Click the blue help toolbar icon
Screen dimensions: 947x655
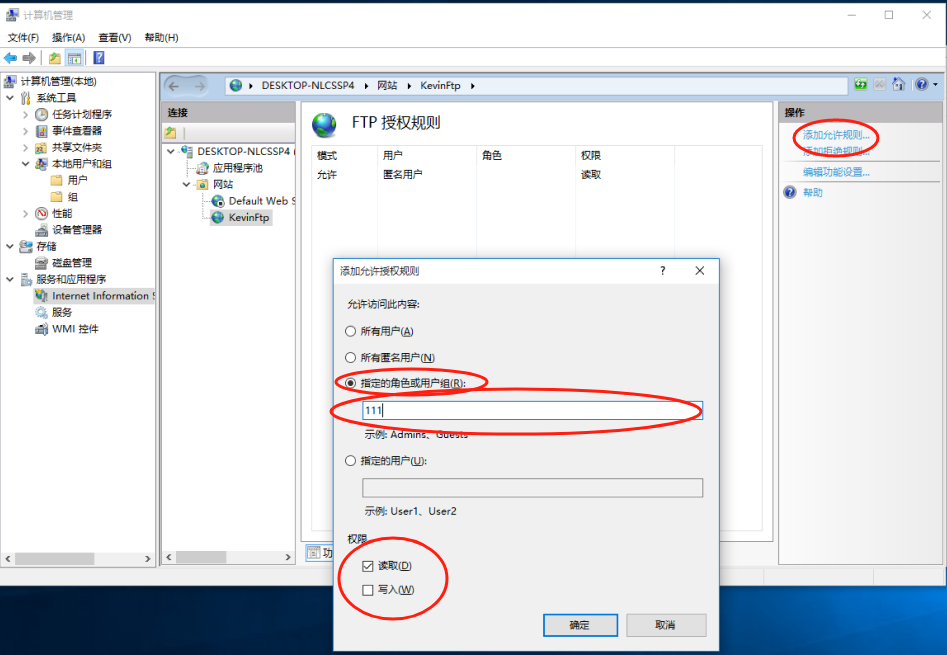pos(99,58)
